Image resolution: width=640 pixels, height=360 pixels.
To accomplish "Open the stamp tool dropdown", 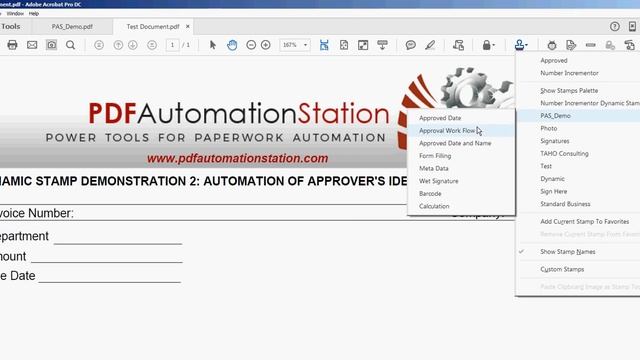I will 521,45.
